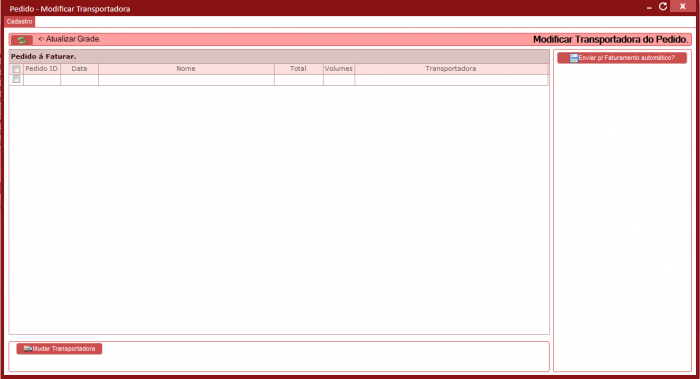Click Enviar p/ Faturamento automático button

[x=622, y=58]
